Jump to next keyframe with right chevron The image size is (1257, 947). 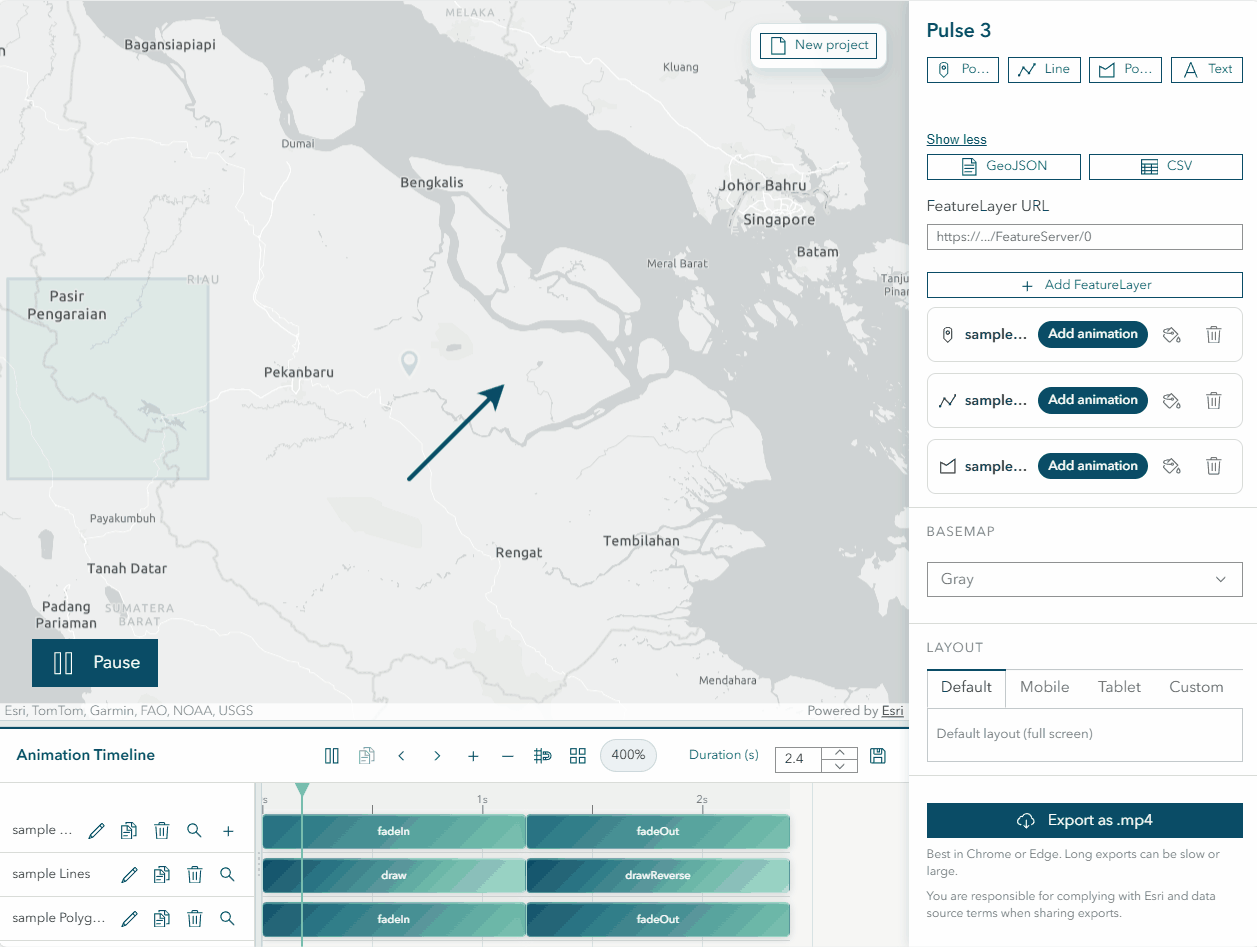[x=437, y=756]
